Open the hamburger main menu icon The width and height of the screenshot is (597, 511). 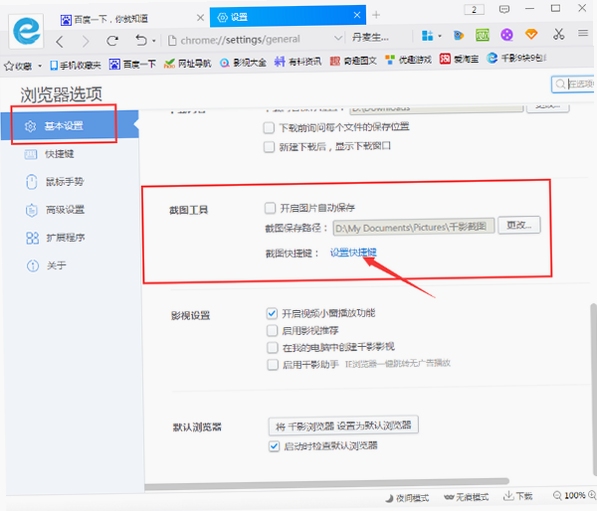tap(583, 34)
